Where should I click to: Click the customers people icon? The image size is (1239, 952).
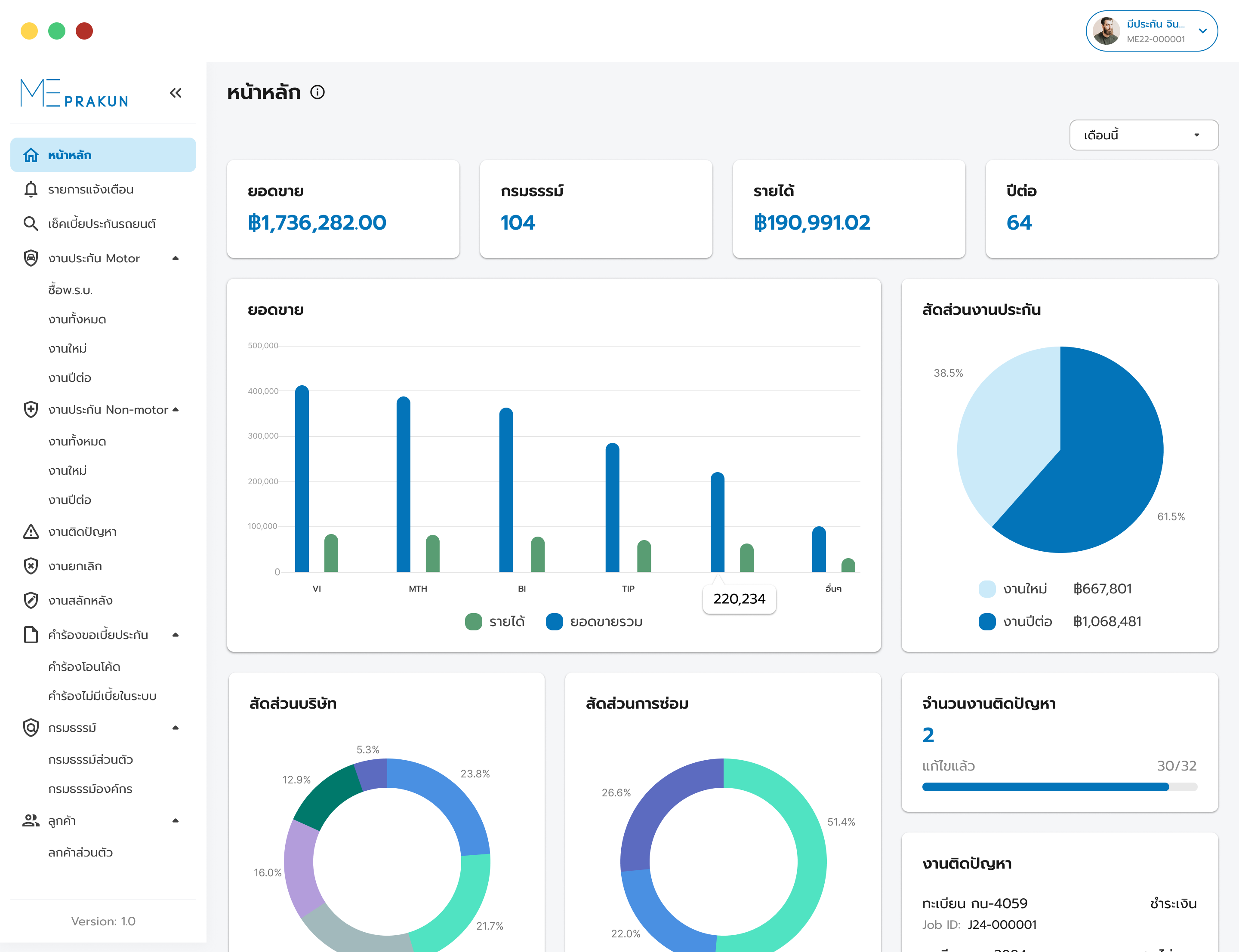(x=31, y=820)
